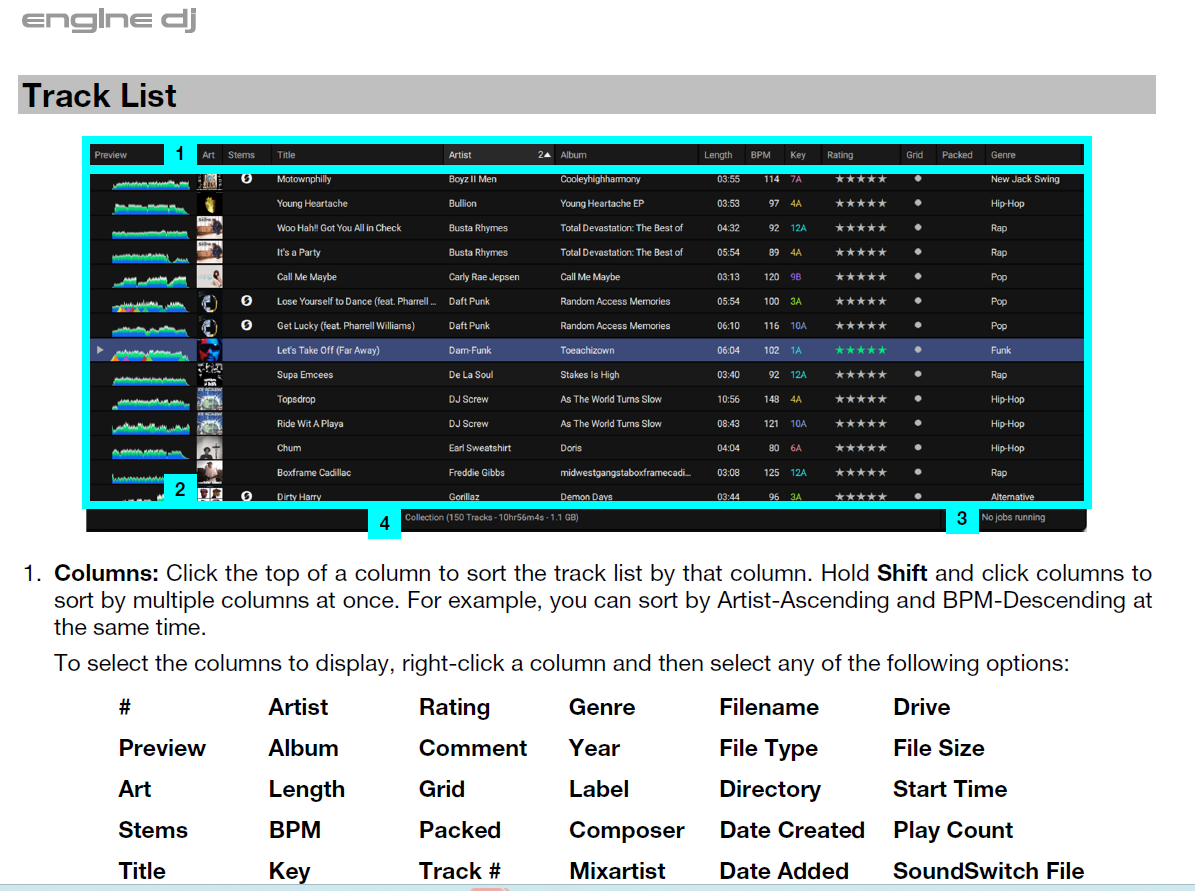
Task: Click the waveform preview for Motownphilly
Action: (150, 183)
